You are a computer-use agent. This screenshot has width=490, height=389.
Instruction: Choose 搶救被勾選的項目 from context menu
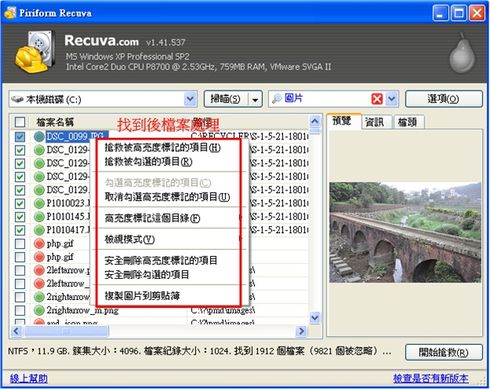(x=148, y=162)
